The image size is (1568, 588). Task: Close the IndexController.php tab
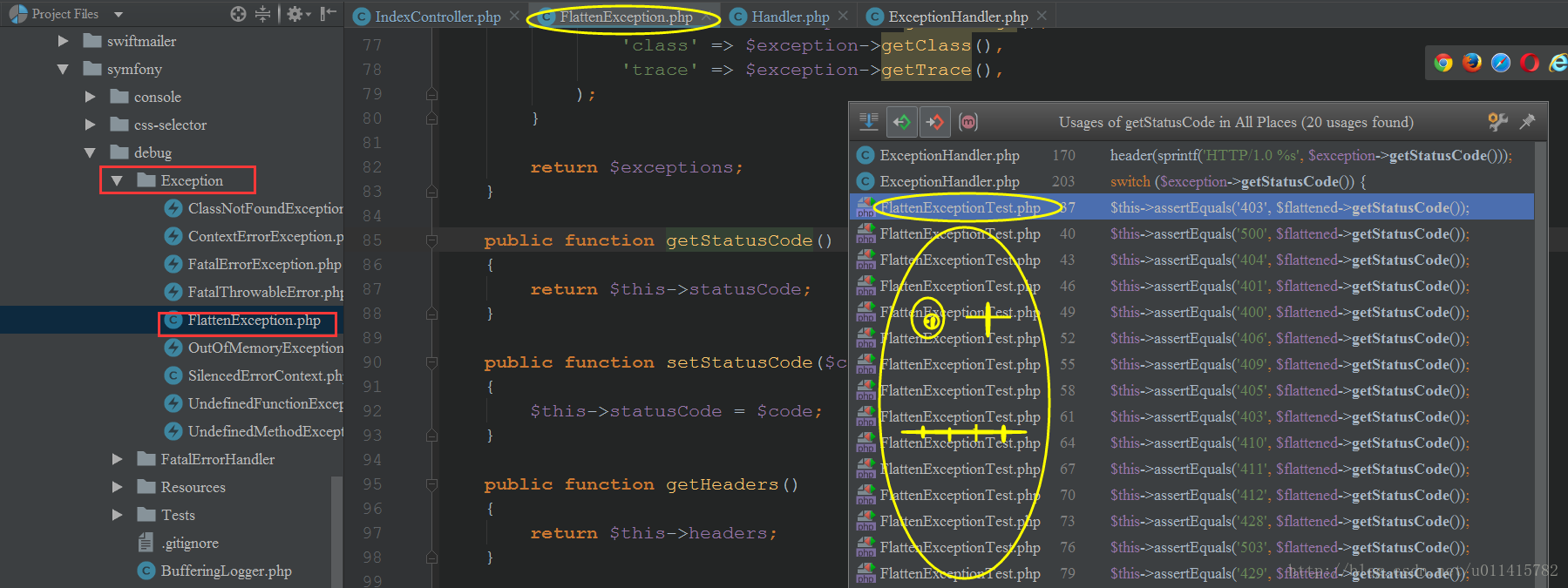pos(514,16)
